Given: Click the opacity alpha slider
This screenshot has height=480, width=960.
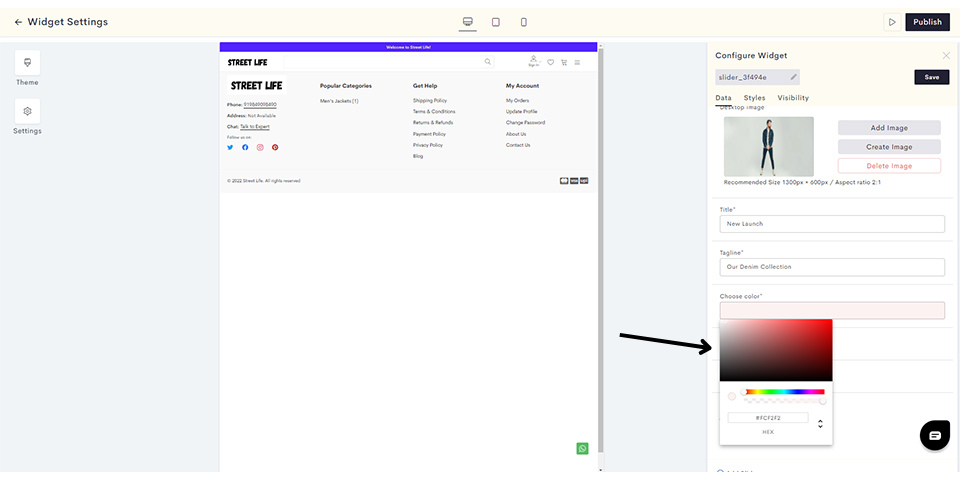Looking at the screenshot, I should 784,401.
